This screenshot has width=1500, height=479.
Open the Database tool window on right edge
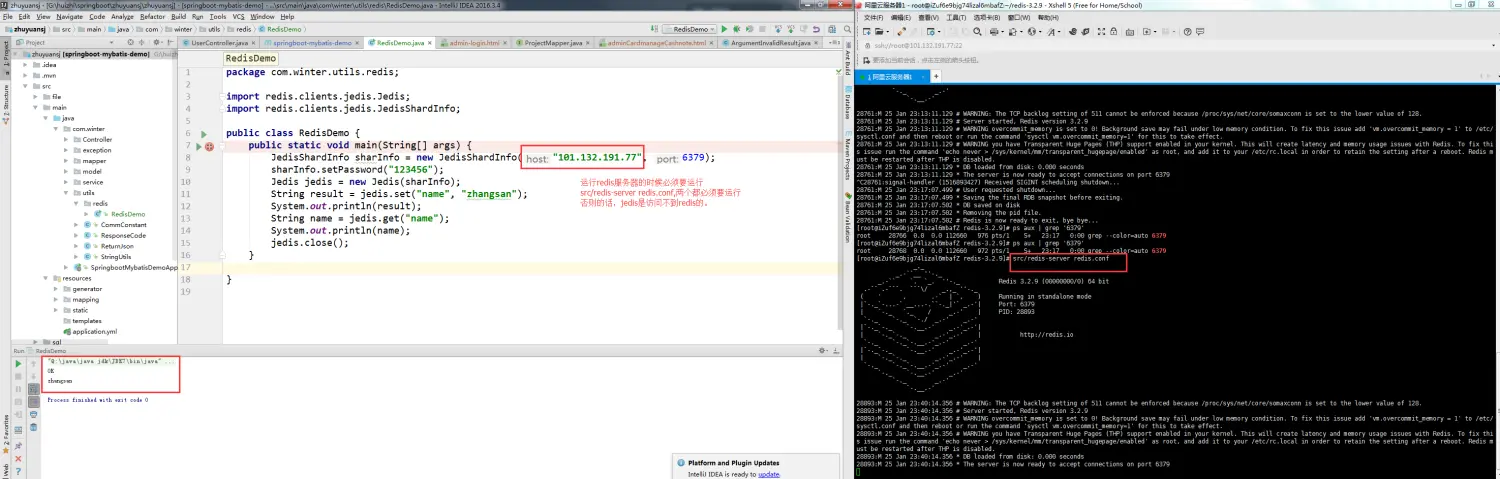tap(846, 103)
